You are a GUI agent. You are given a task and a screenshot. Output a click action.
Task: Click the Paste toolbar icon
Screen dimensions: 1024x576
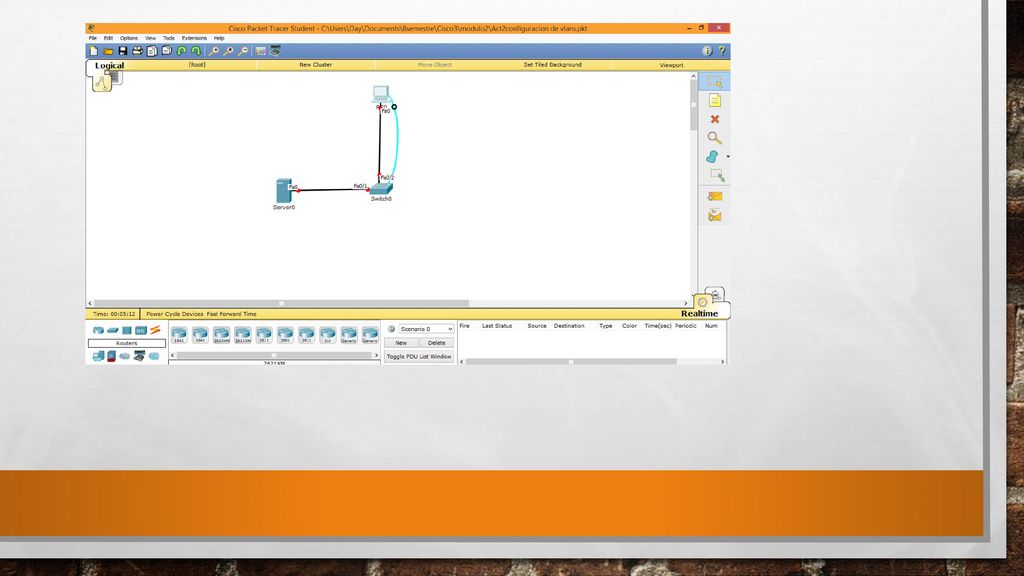[167, 51]
